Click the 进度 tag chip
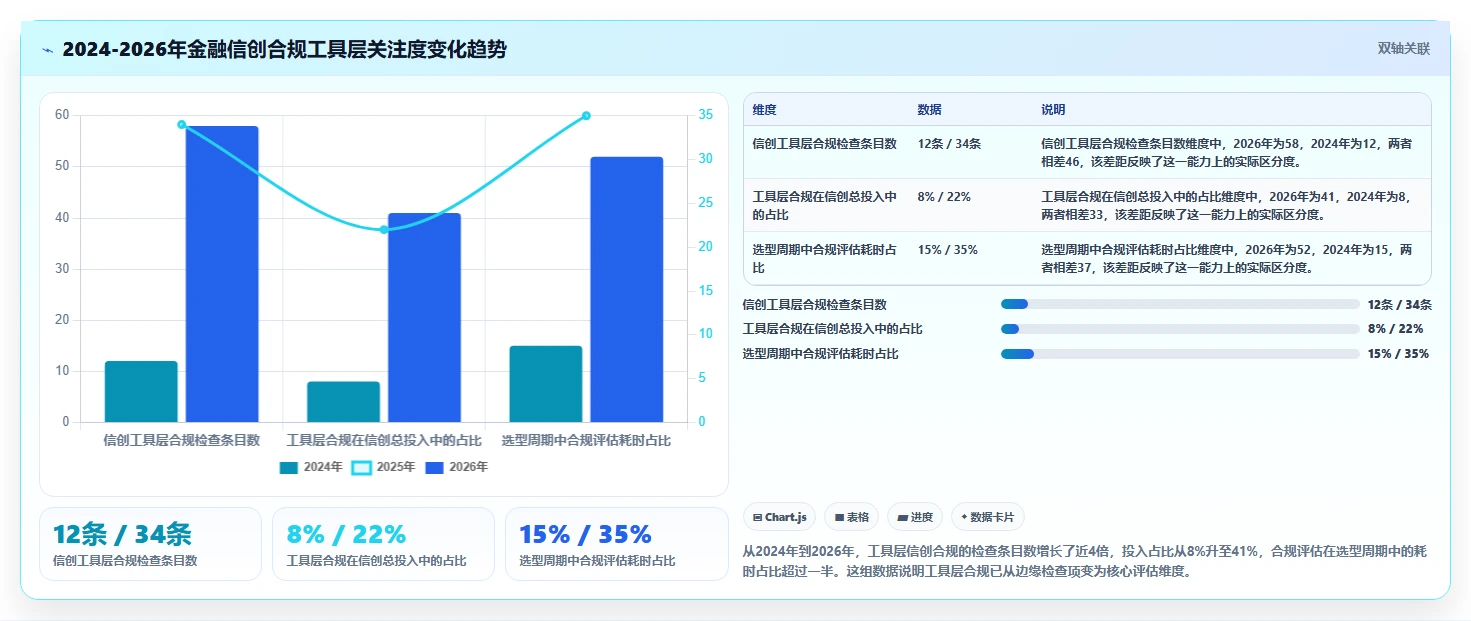 click(915, 517)
